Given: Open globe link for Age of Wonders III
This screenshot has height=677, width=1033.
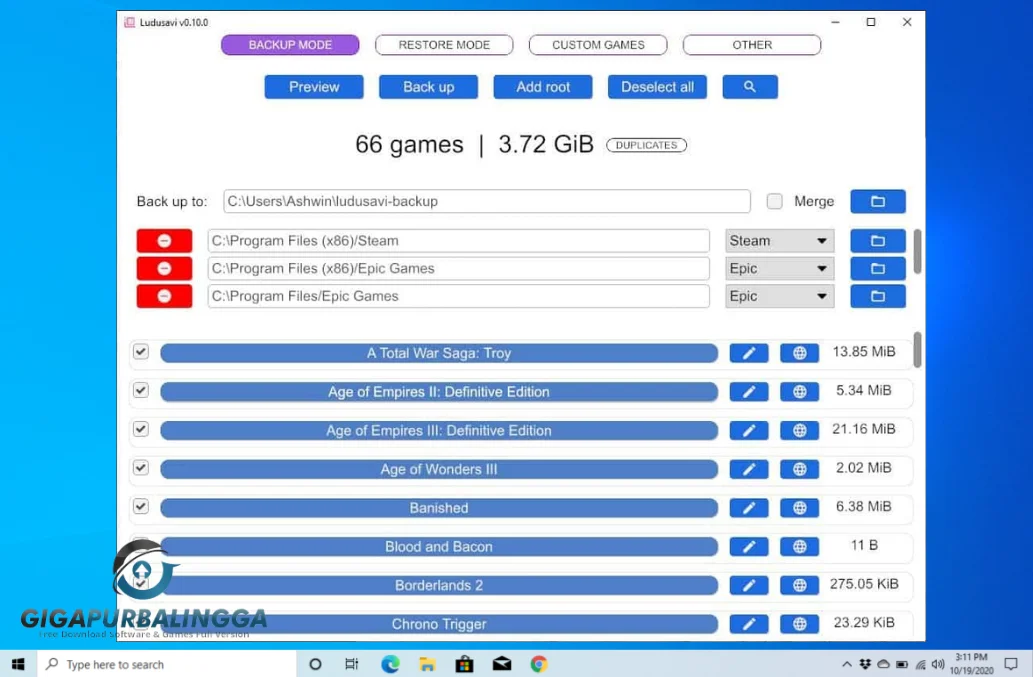Looking at the screenshot, I should click(799, 470).
